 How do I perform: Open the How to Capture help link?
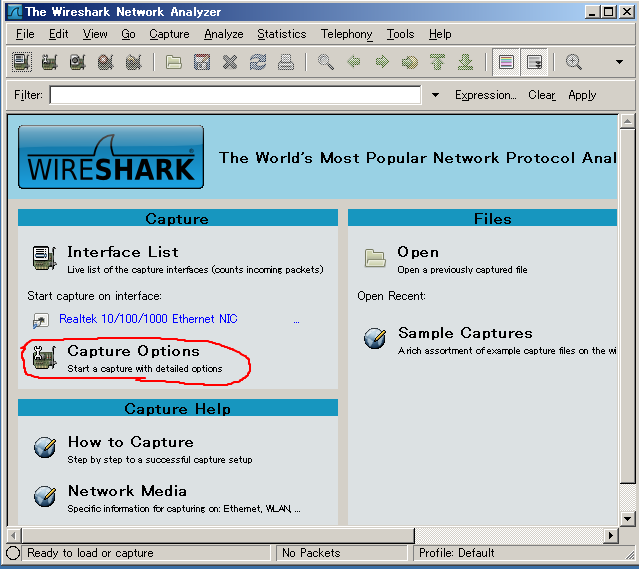click(x=131, y=442)
